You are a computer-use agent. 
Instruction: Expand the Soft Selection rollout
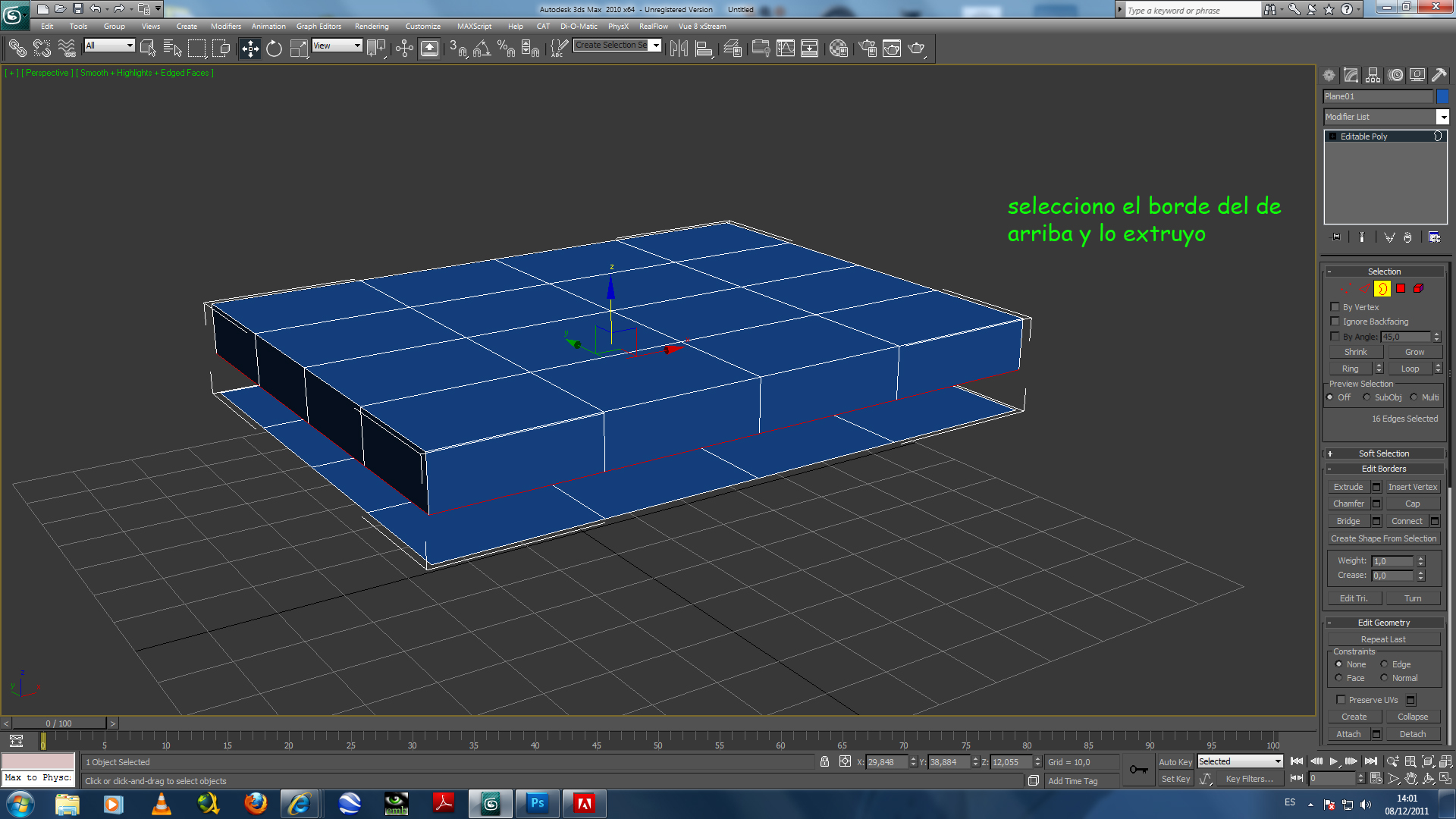click(x=1383, y=453)
